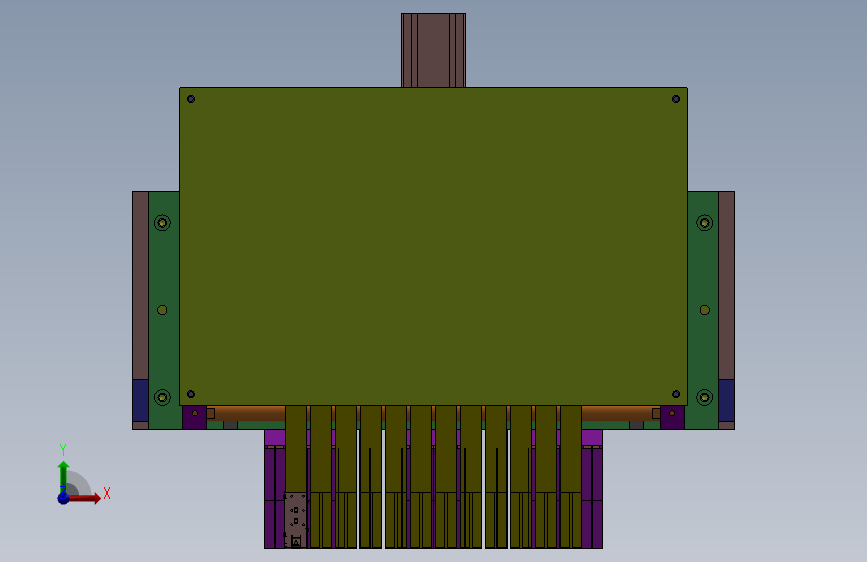Image resolution: width=867 pixels, height=562 pixels.
Task: Pick the middle hole on the right green plate
Action: 704,310
